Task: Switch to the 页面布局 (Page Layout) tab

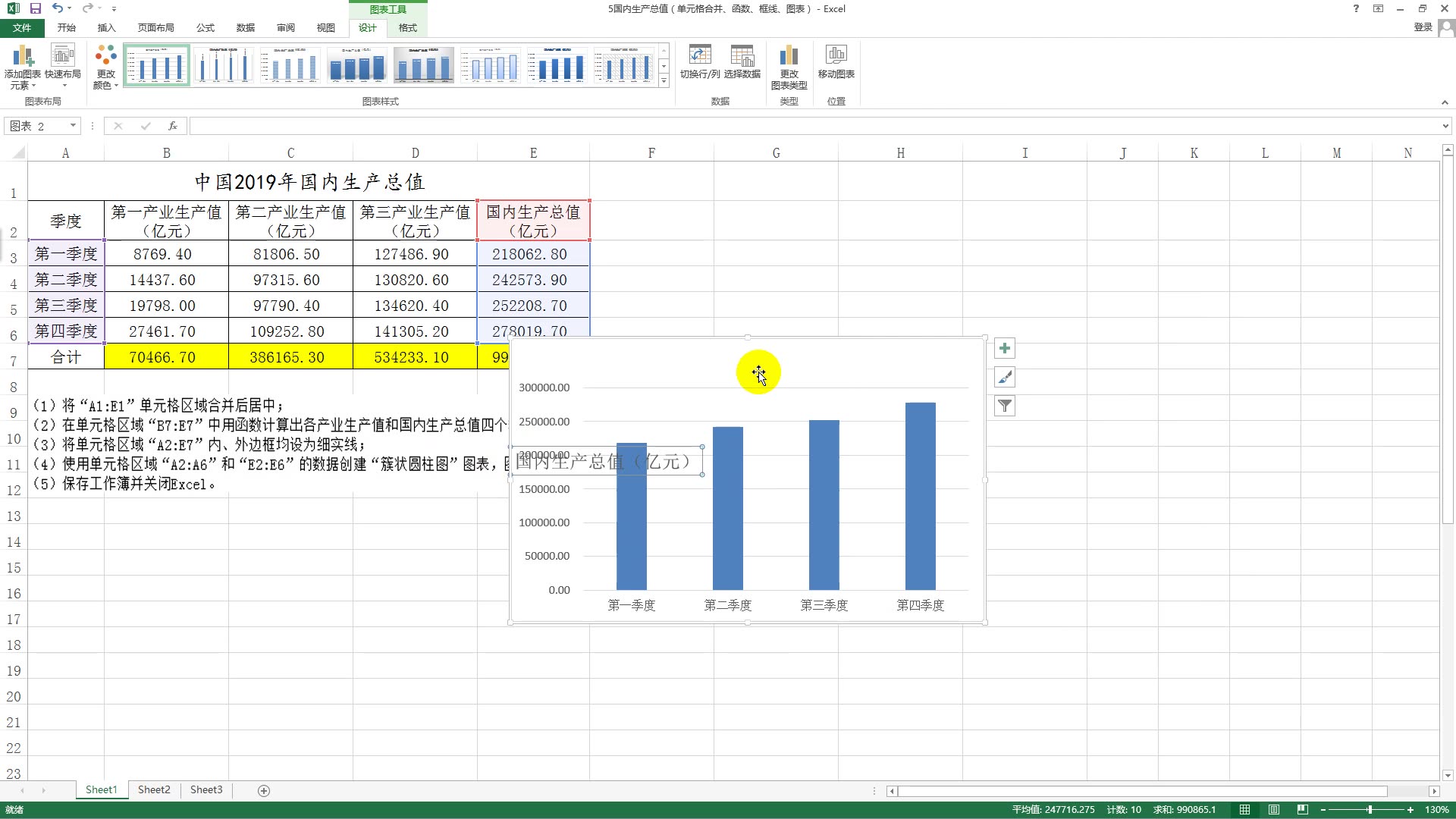Action: 155,27
